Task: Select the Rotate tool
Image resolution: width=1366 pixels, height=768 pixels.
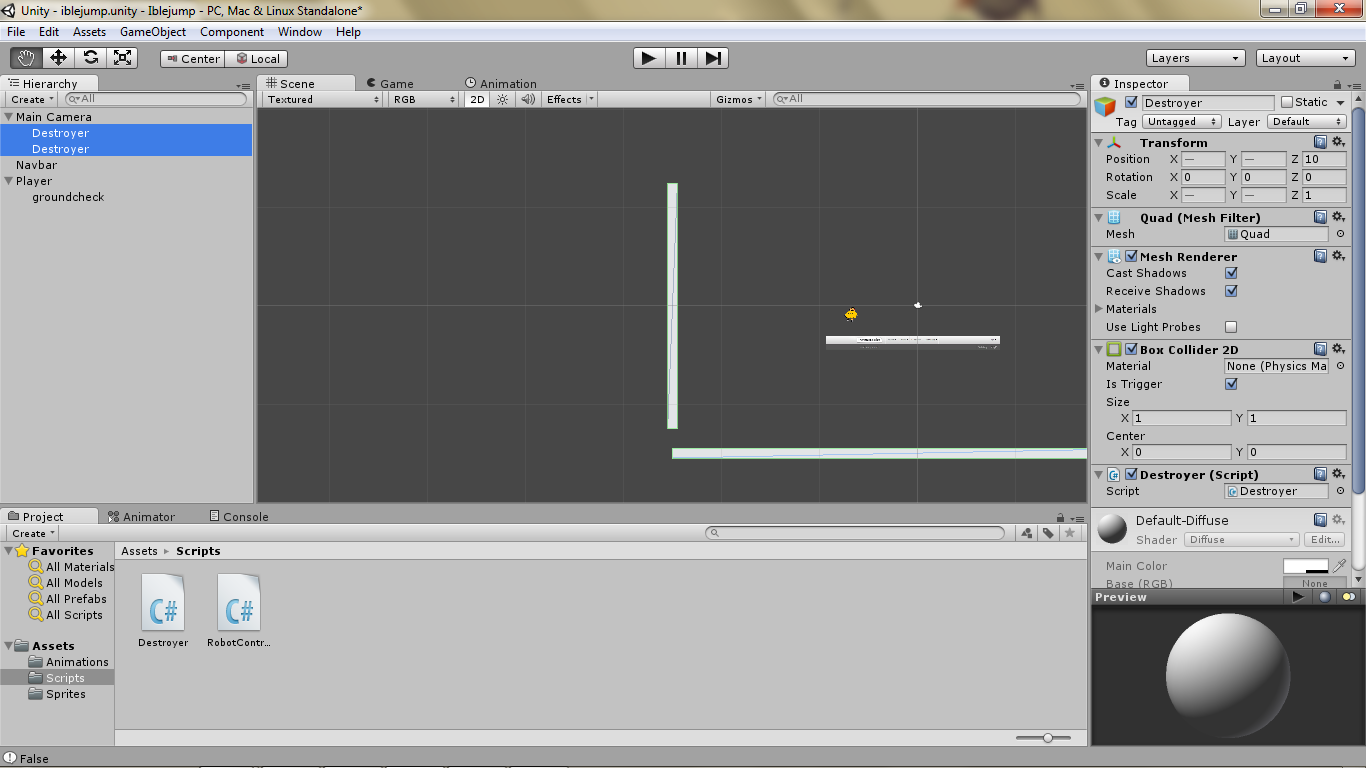Action: coord(90,58)
